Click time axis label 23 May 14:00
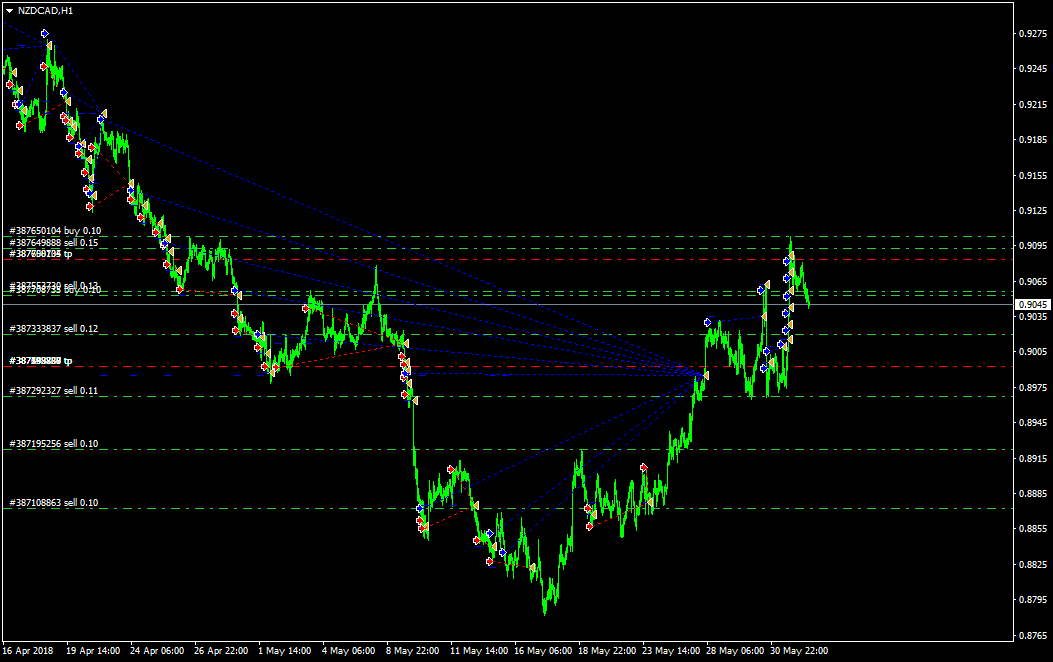Screen dimensions: 1053x662 pos(671,651)
